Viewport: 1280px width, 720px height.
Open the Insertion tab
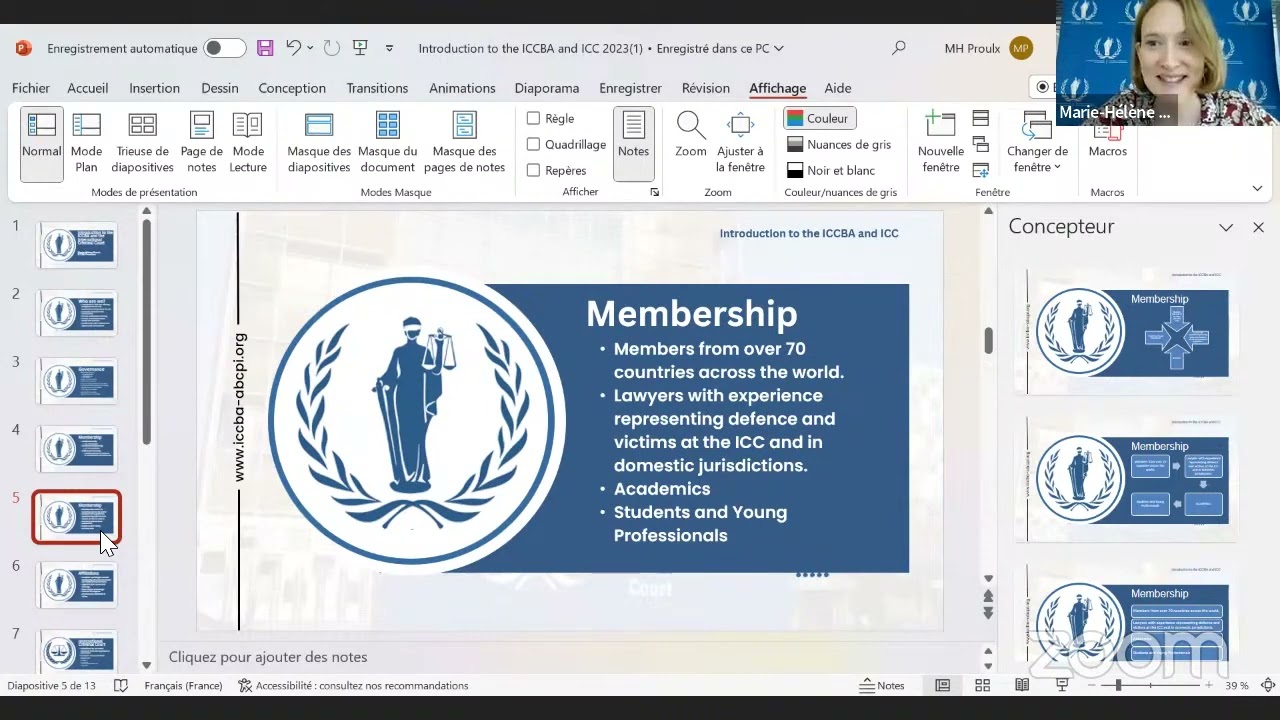coord(154,88)
